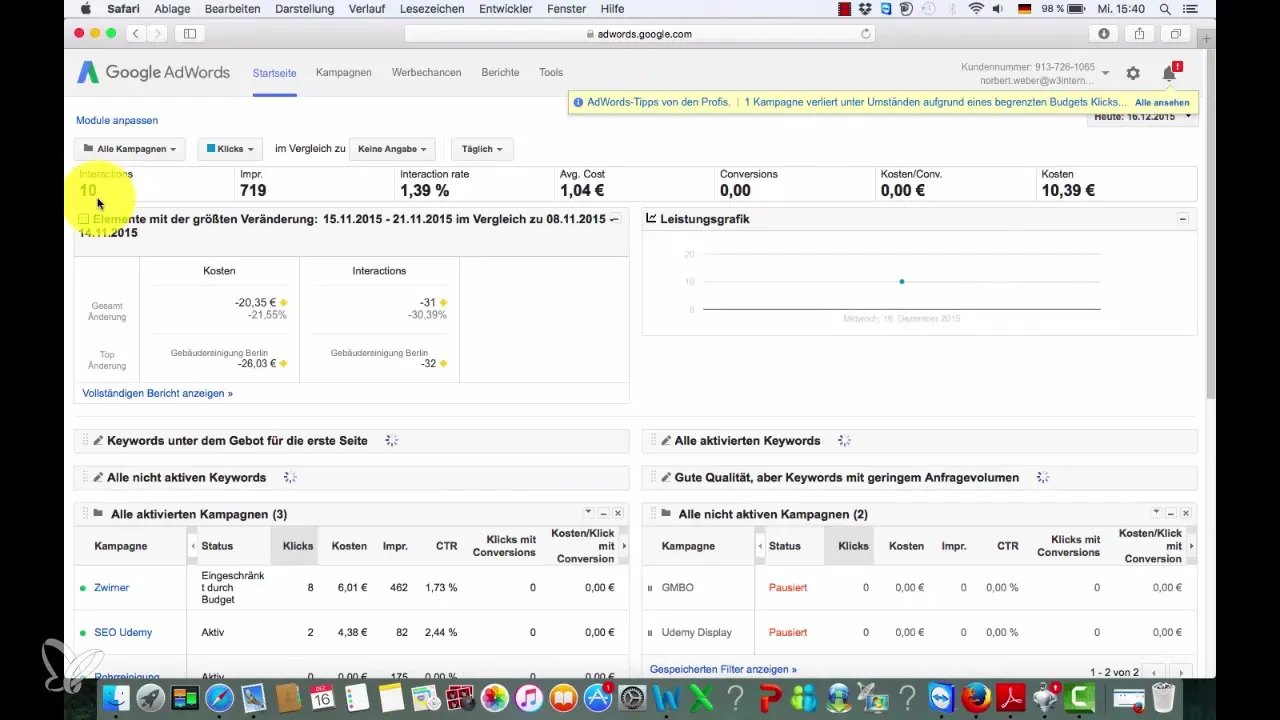The height and width of the screenshot is (720, 1280).
Task: Click the data point in Leistungsgrafik
Action: point(902,282)
